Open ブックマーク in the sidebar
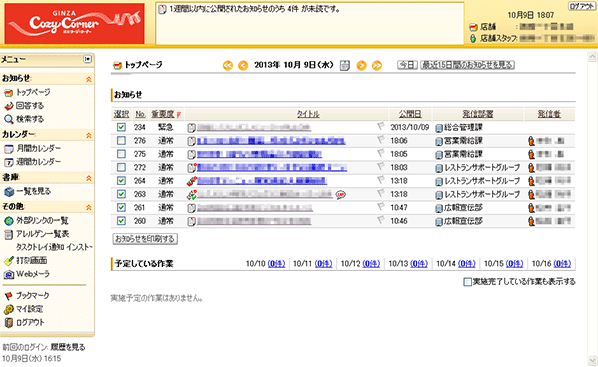The height and width of the screenshot is (367, 598). [32, 295]
